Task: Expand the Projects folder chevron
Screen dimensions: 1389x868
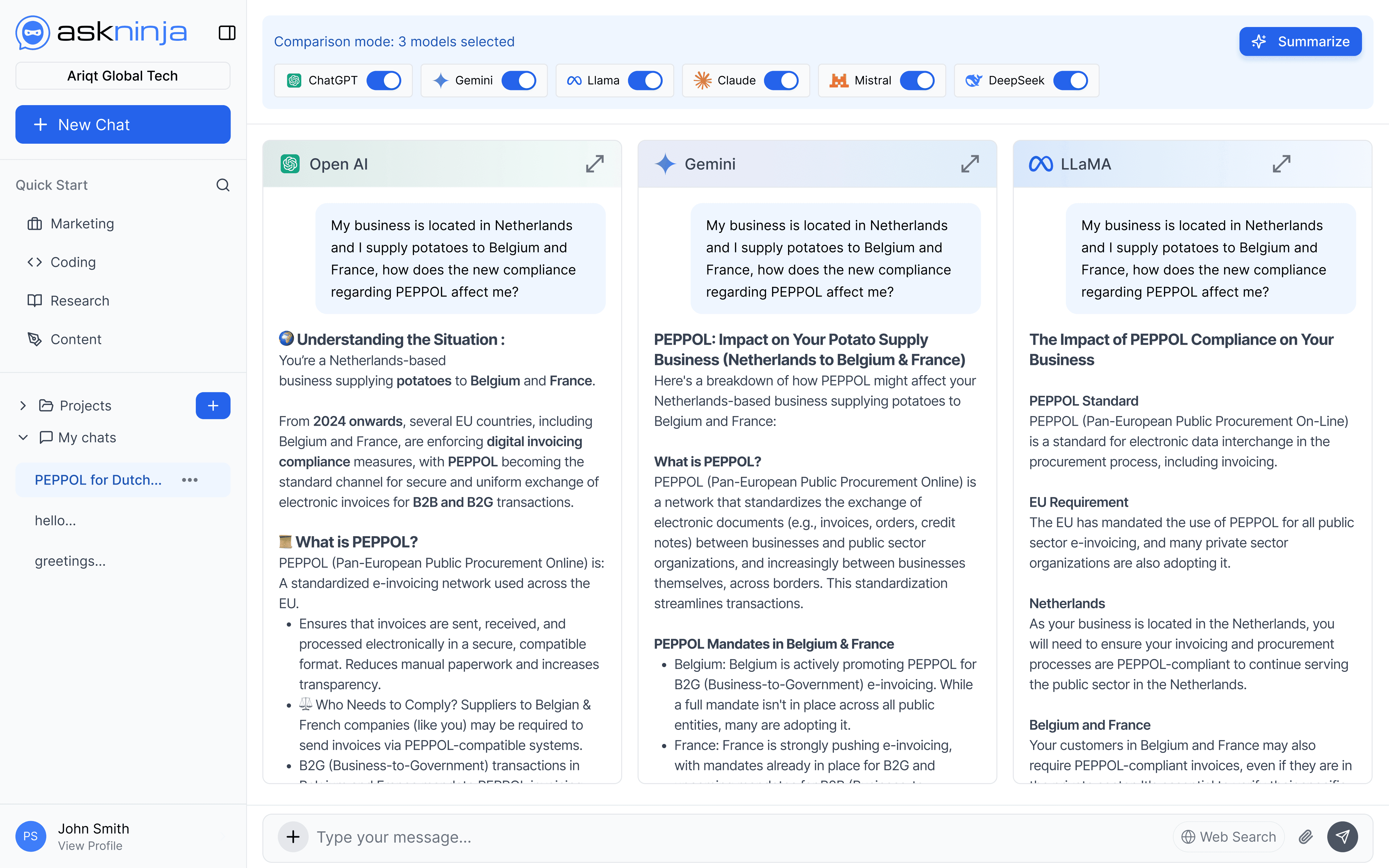Action: [x=23, y=406]
